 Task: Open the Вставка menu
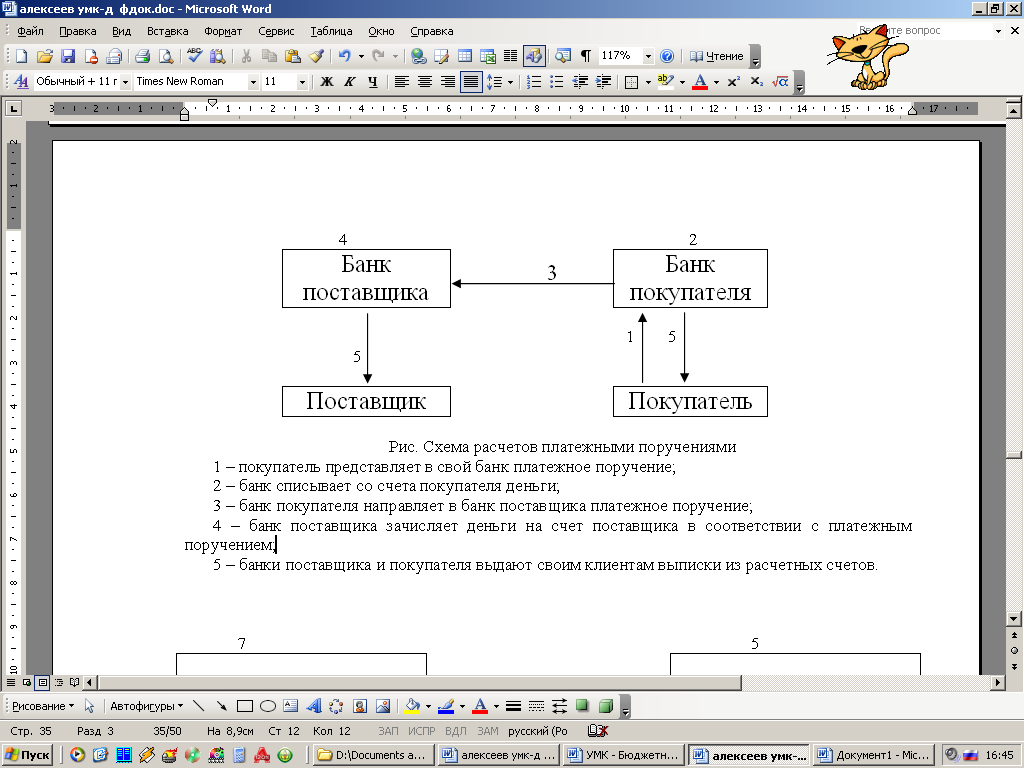[x=167, y=31]
